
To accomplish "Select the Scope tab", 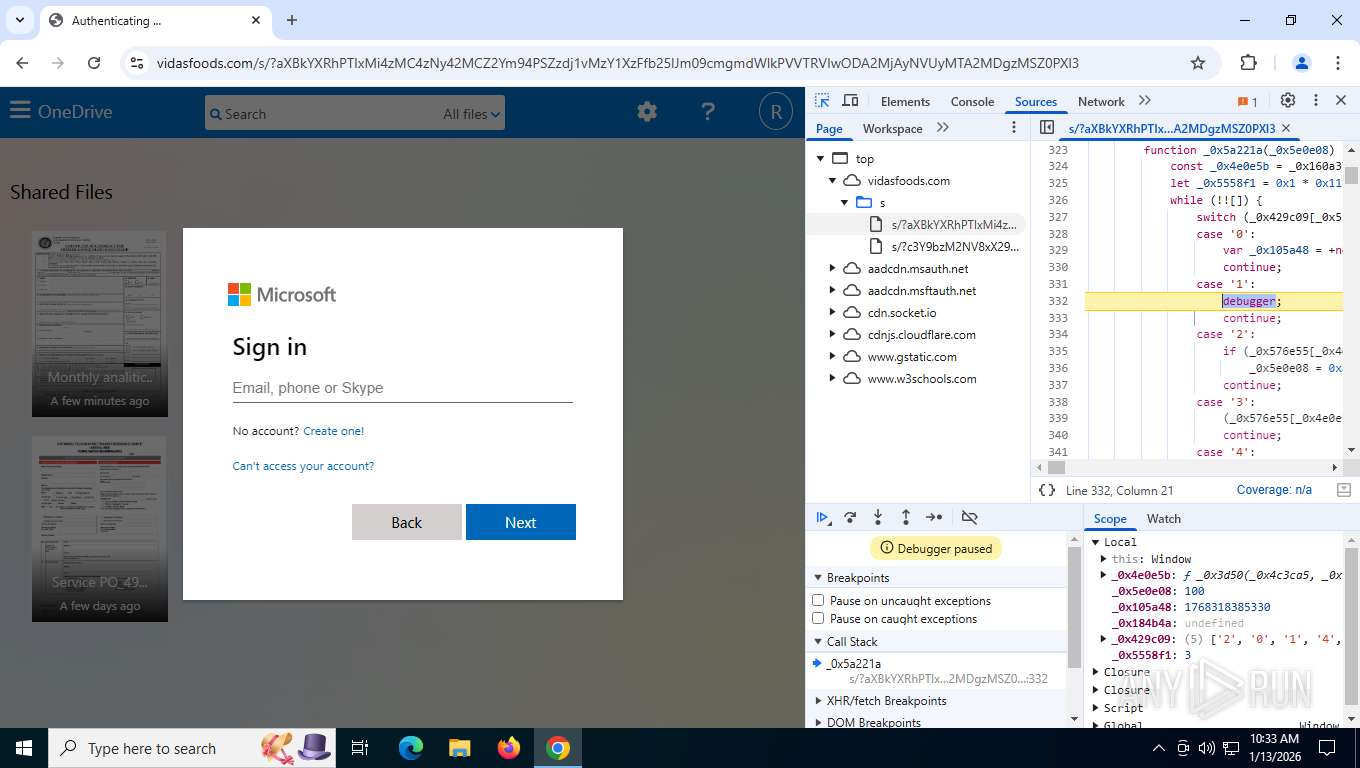I will tap(1109, 518).
